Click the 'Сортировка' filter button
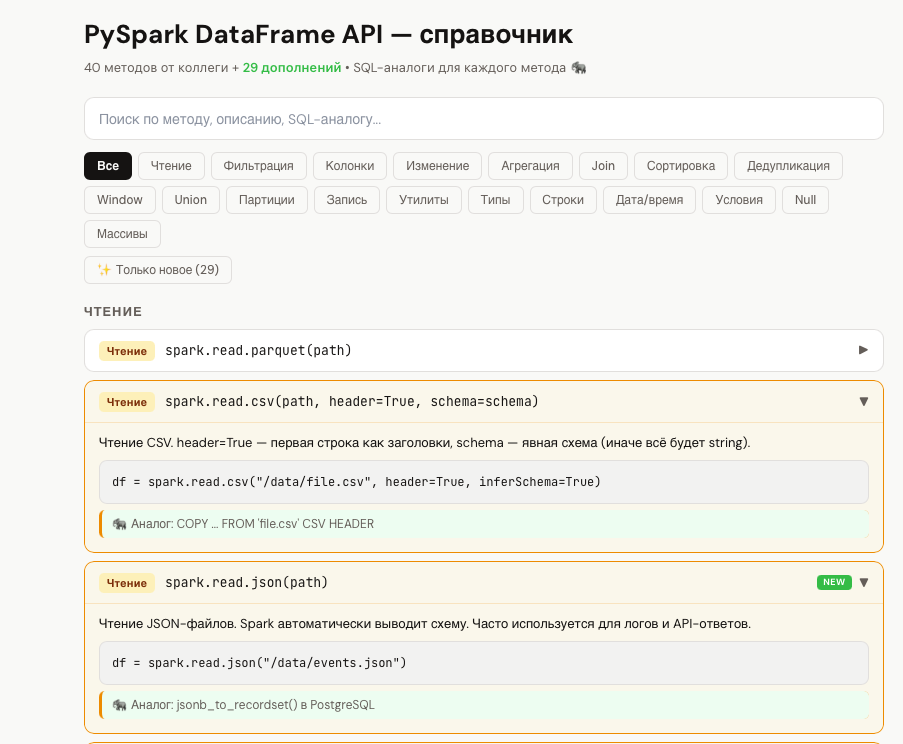The width and height of the screenshot is (903, 744). (680, 165)
